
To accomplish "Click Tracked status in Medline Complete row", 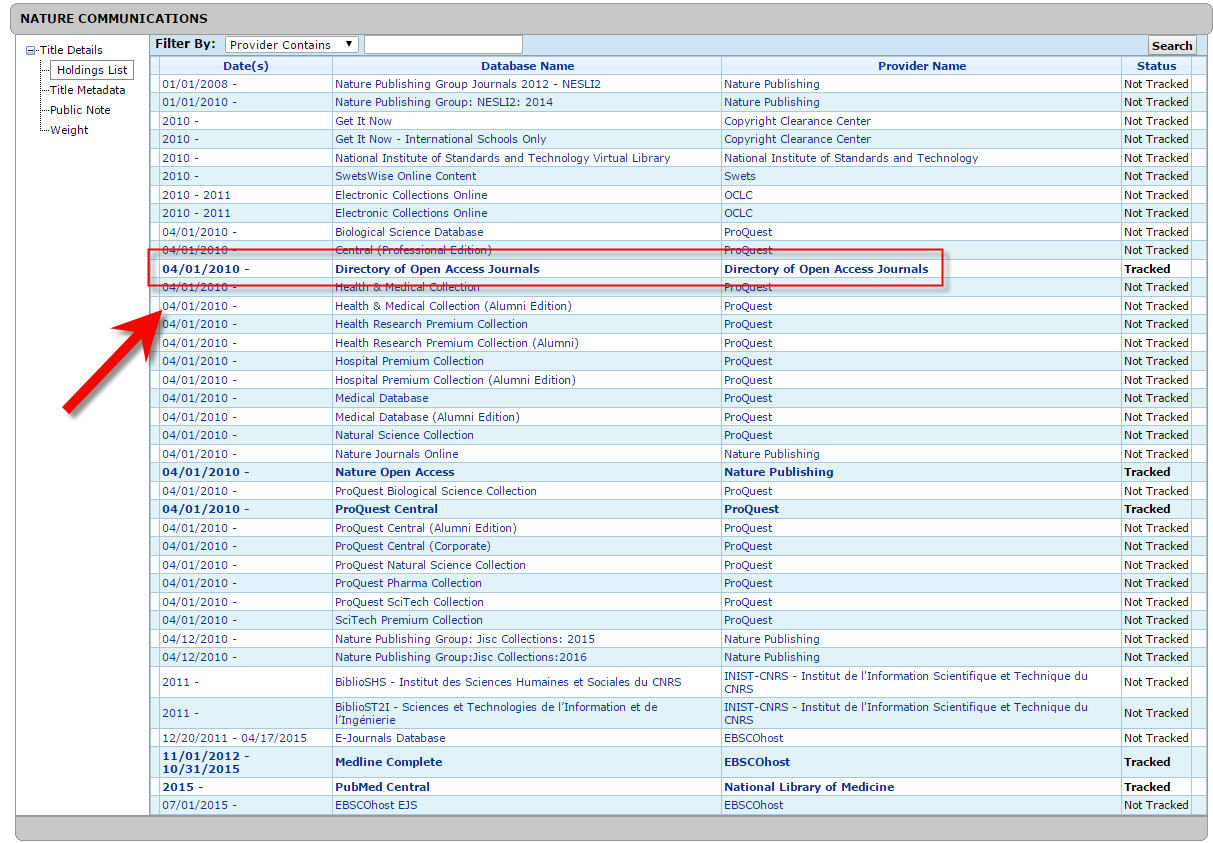I will tap(1147, 762).
